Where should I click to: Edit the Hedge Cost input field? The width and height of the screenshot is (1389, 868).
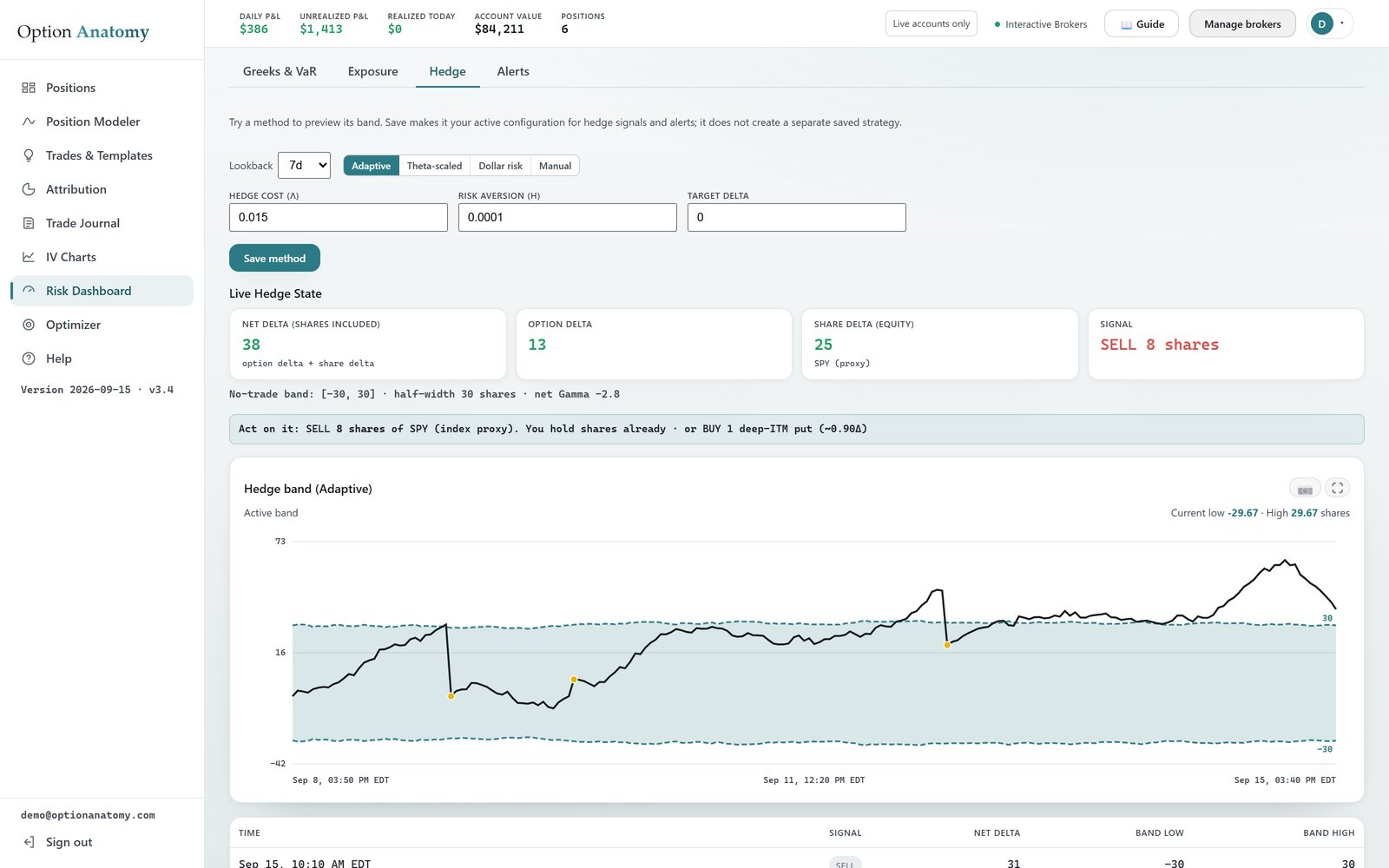[339, 217]
